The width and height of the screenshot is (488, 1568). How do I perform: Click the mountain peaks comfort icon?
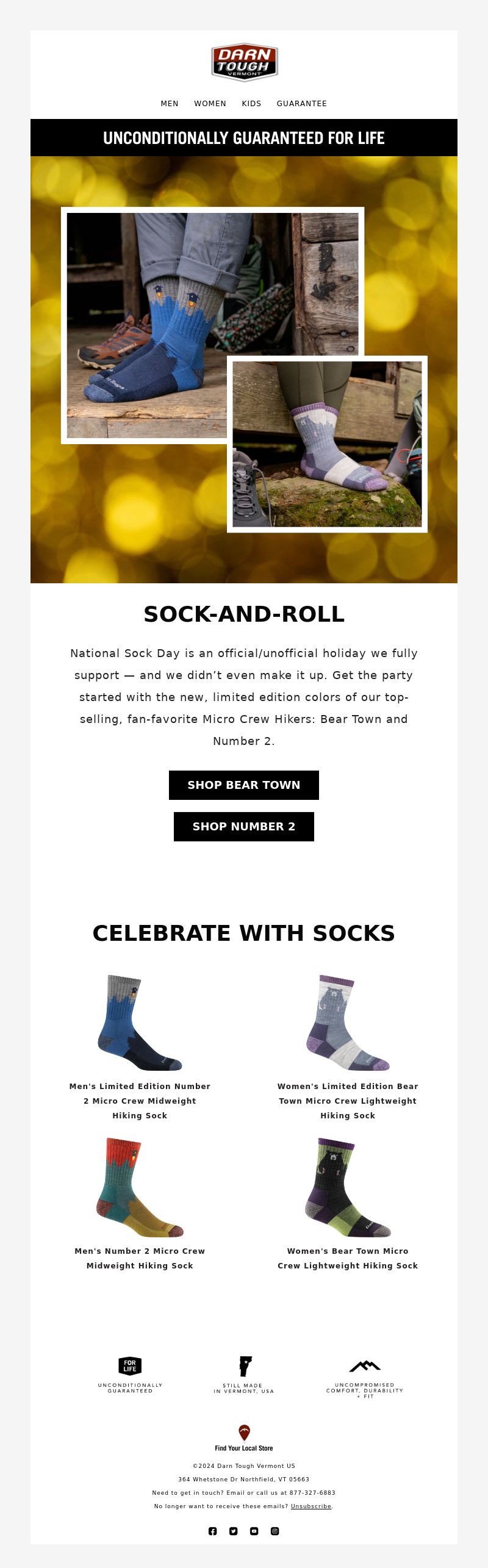[365, 1365]
